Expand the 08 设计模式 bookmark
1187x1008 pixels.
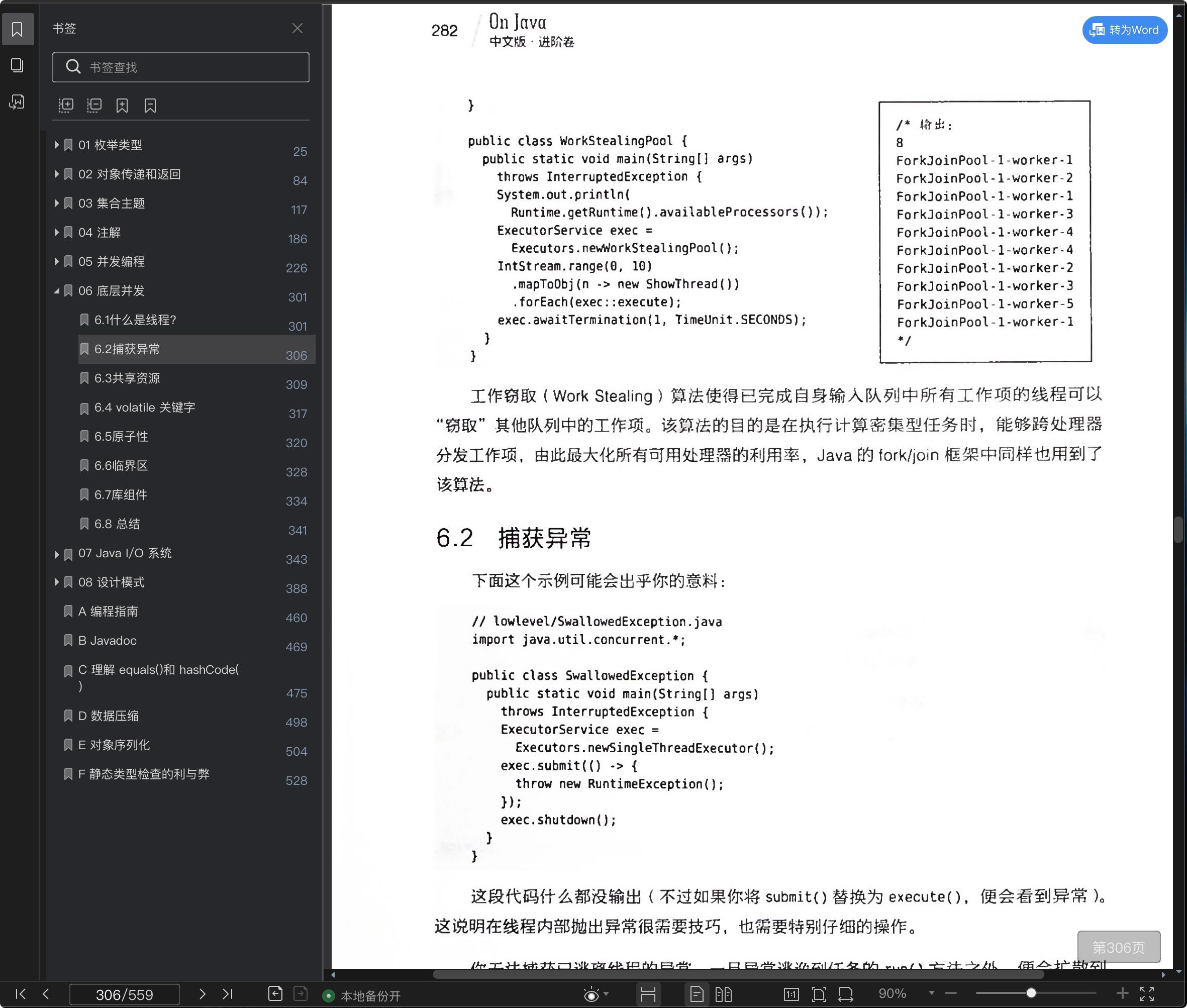(56, 582)
